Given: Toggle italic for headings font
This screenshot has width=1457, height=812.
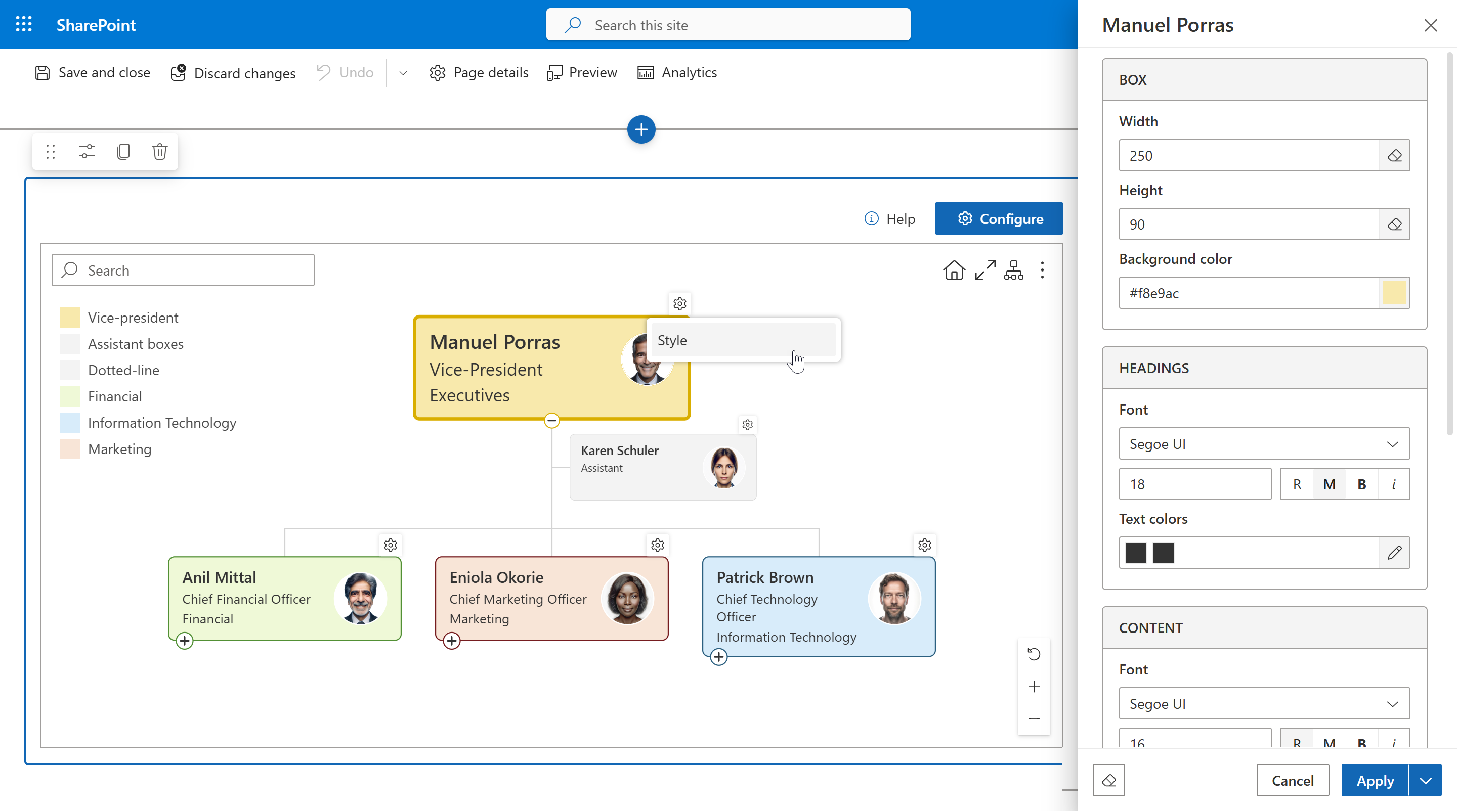Looking at the screenshot, I should click(1394, 484).
